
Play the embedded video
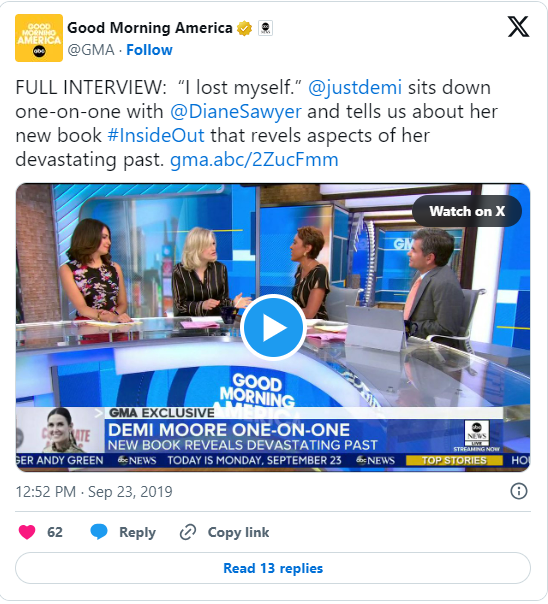click(x=273, y=327)
